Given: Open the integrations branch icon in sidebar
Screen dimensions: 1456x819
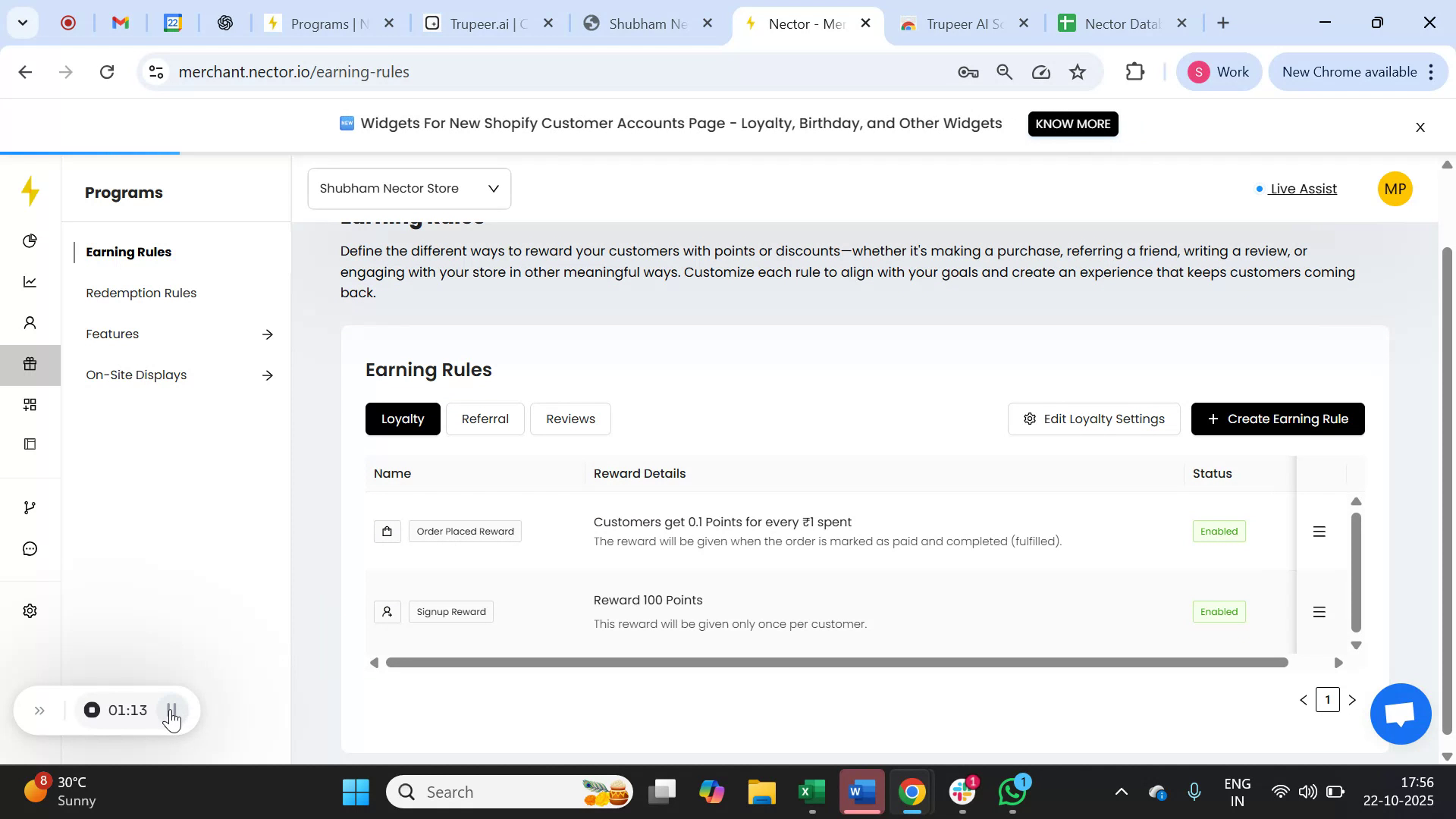Looking at the screenshot, I should [30, 507].
